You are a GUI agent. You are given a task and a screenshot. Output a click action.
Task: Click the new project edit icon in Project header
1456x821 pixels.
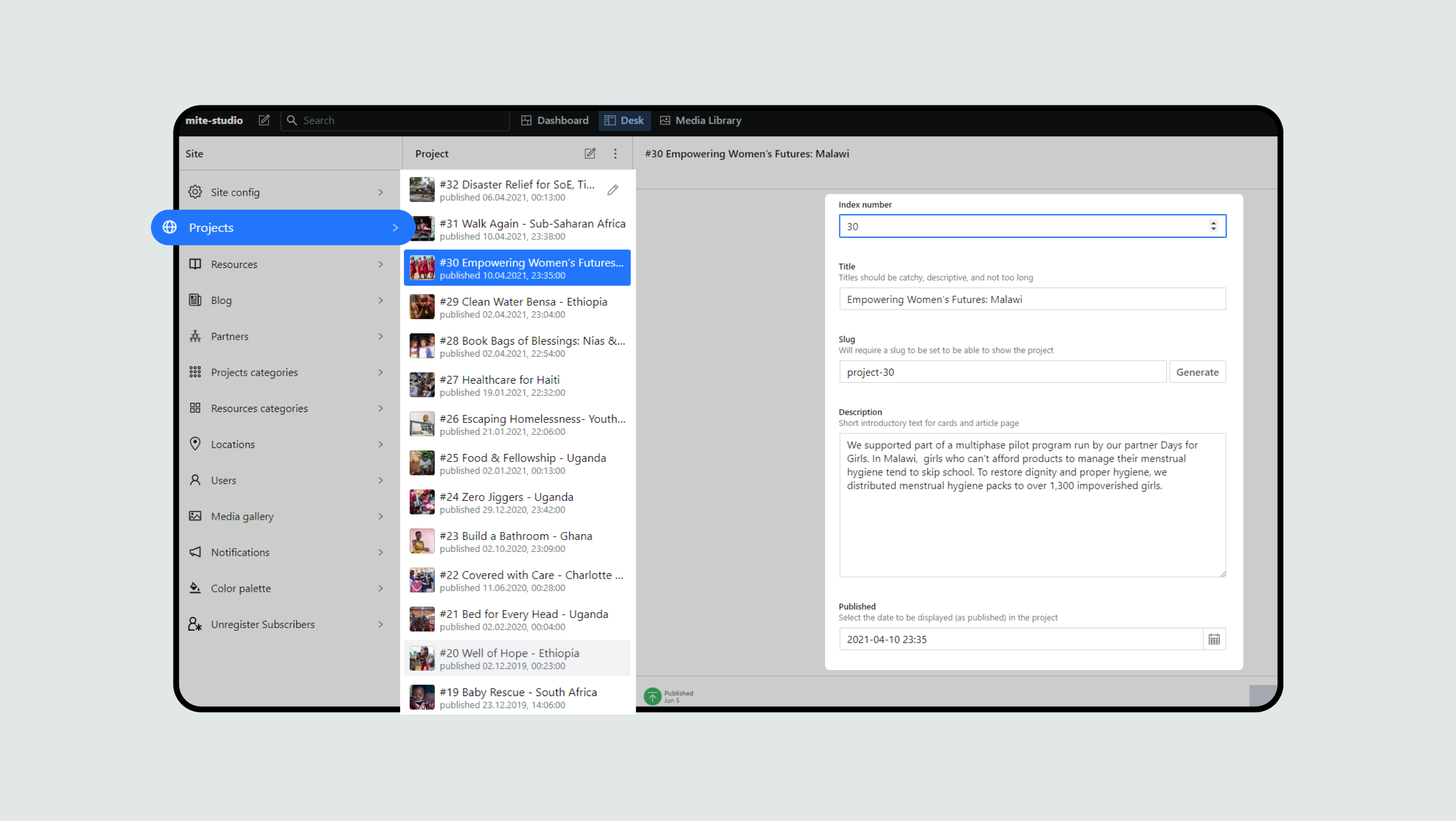589,154
